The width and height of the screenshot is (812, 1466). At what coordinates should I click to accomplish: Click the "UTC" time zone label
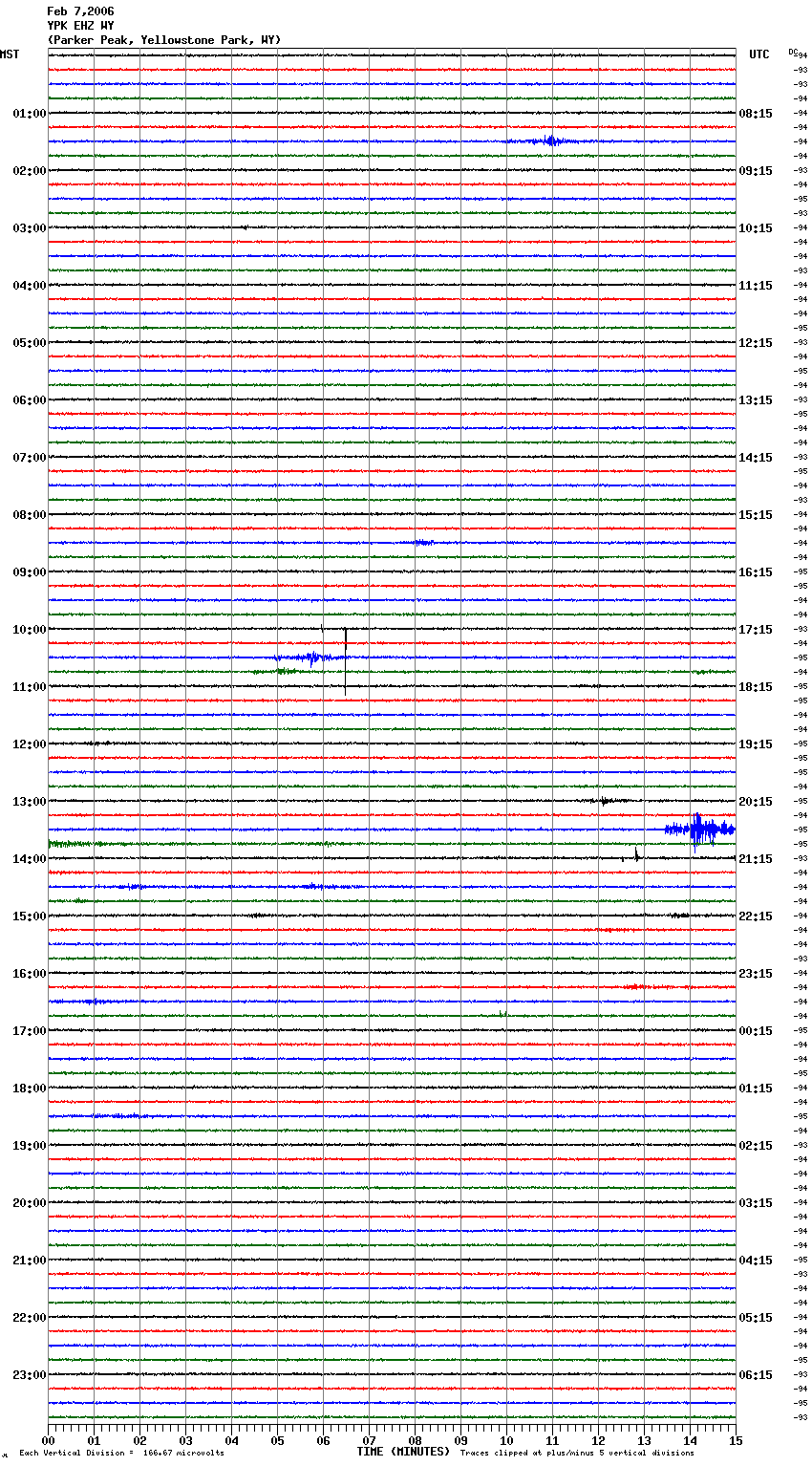759,54
